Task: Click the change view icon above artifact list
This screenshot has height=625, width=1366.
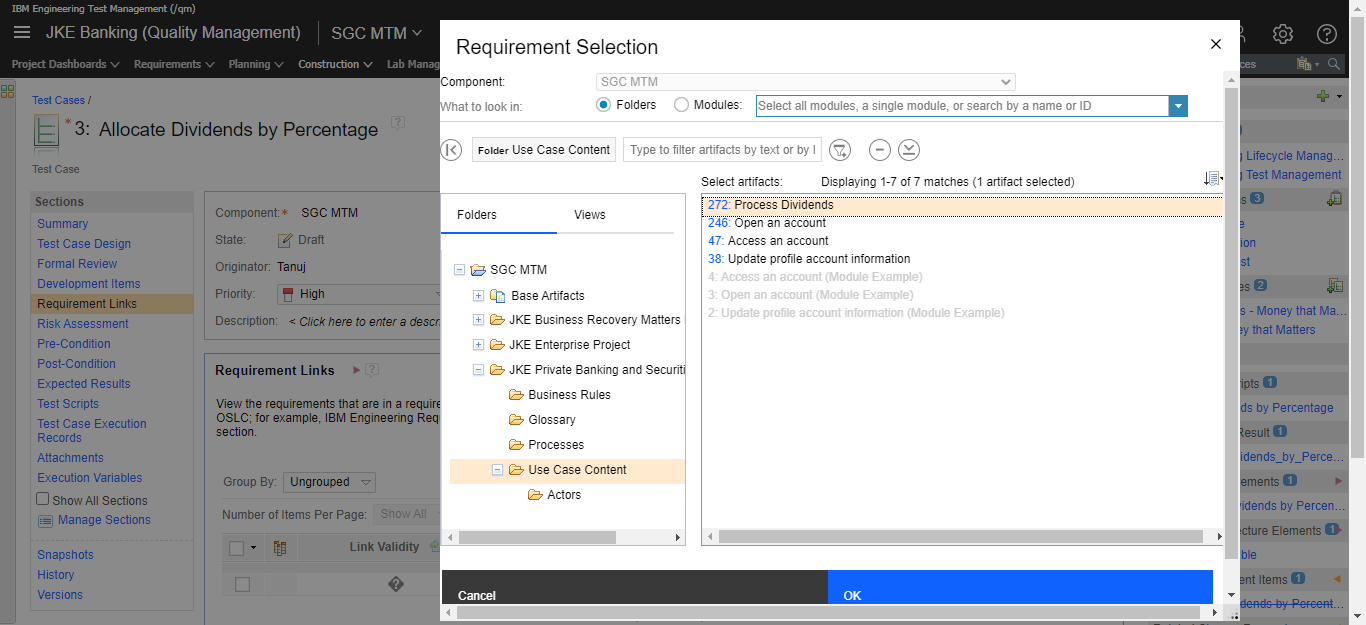Action: coord(1212,177)
